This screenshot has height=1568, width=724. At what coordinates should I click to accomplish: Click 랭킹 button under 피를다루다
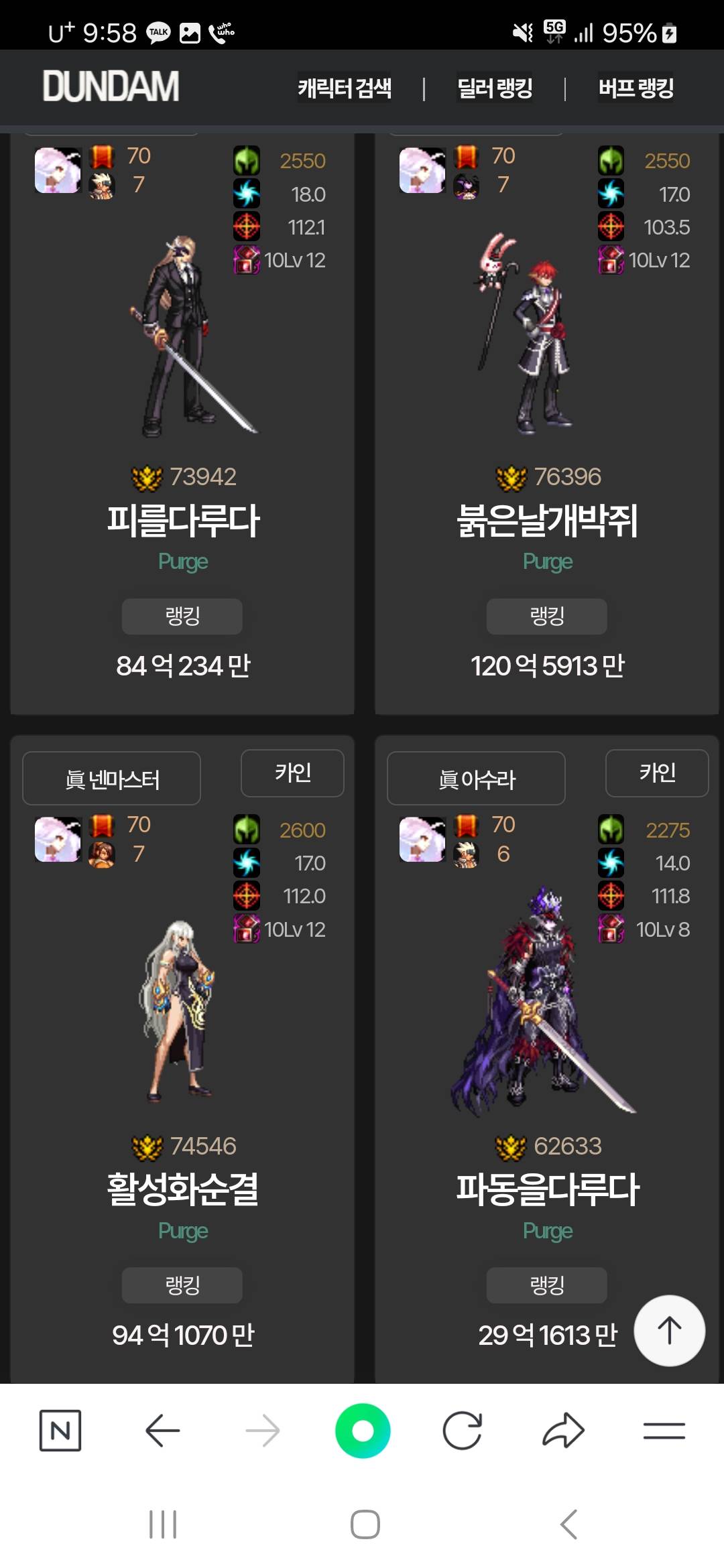point(182,616)
